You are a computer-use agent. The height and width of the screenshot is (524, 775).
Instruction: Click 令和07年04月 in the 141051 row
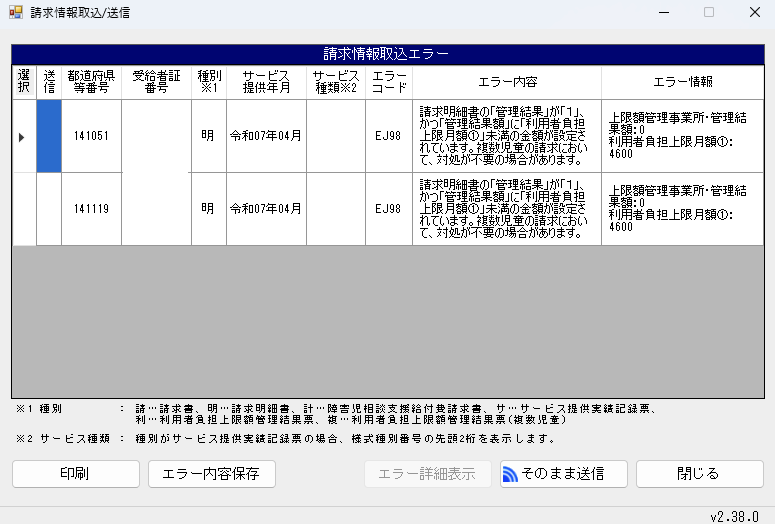pyautogui.click(x=266, y=136)
